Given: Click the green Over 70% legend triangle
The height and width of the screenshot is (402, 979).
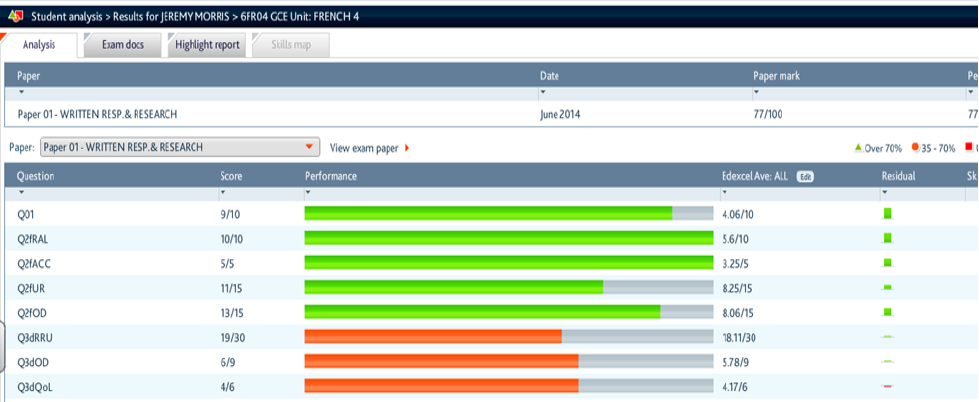Looking at the screenshot, I should pyautogui.click(x=858, y=148).
